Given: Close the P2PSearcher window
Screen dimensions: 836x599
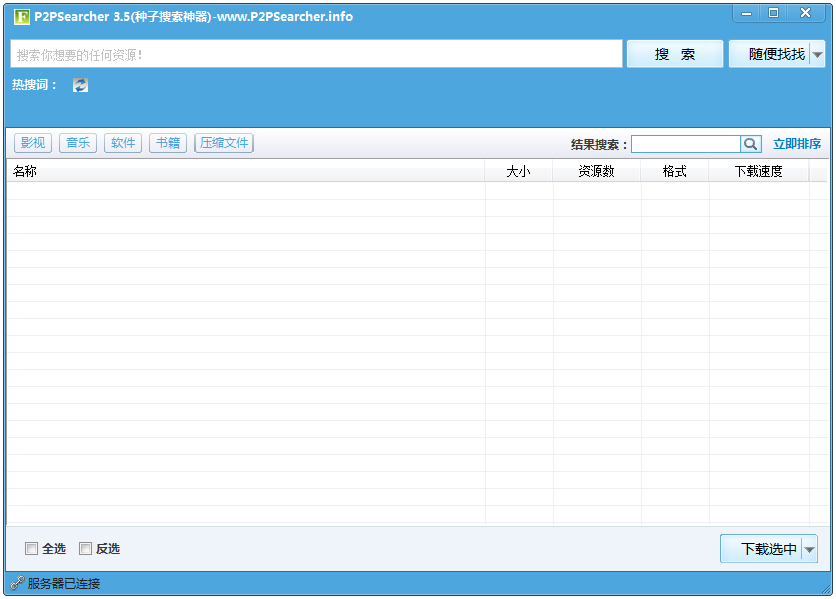Looking at the screenshot, I should pyautogui.click(x=806, y=13).
